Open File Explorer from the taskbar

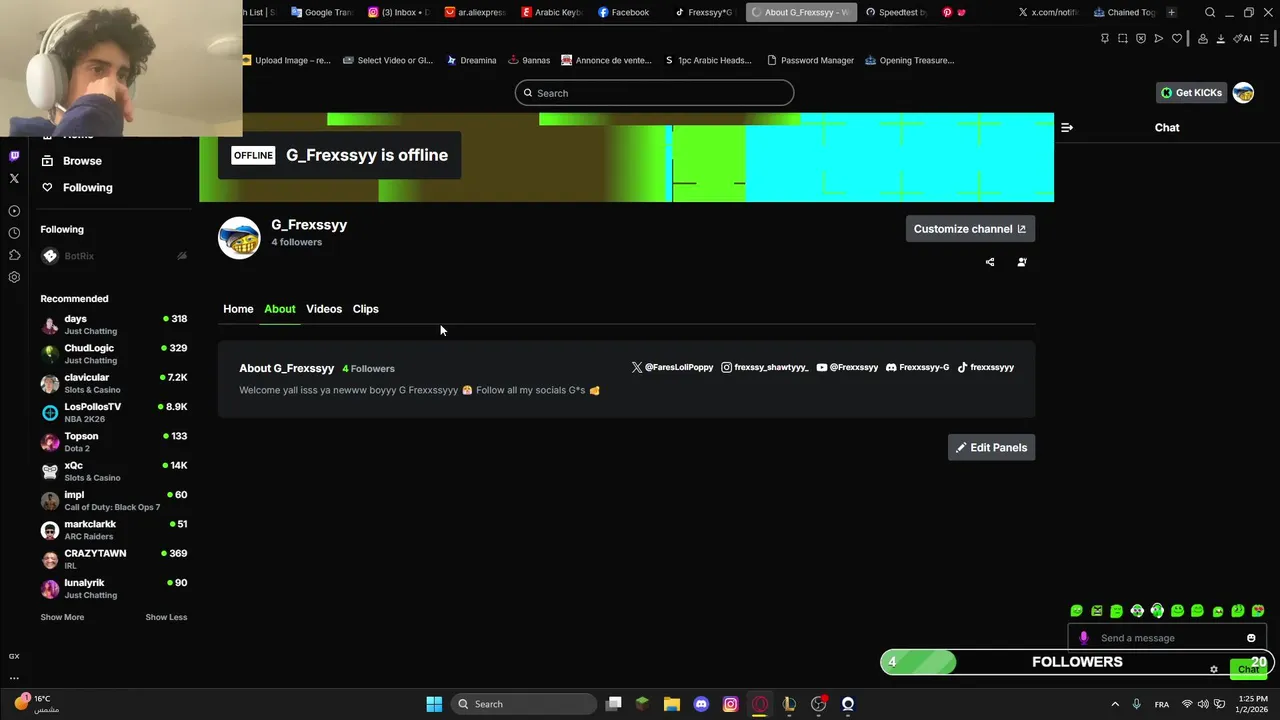point(672,704)
